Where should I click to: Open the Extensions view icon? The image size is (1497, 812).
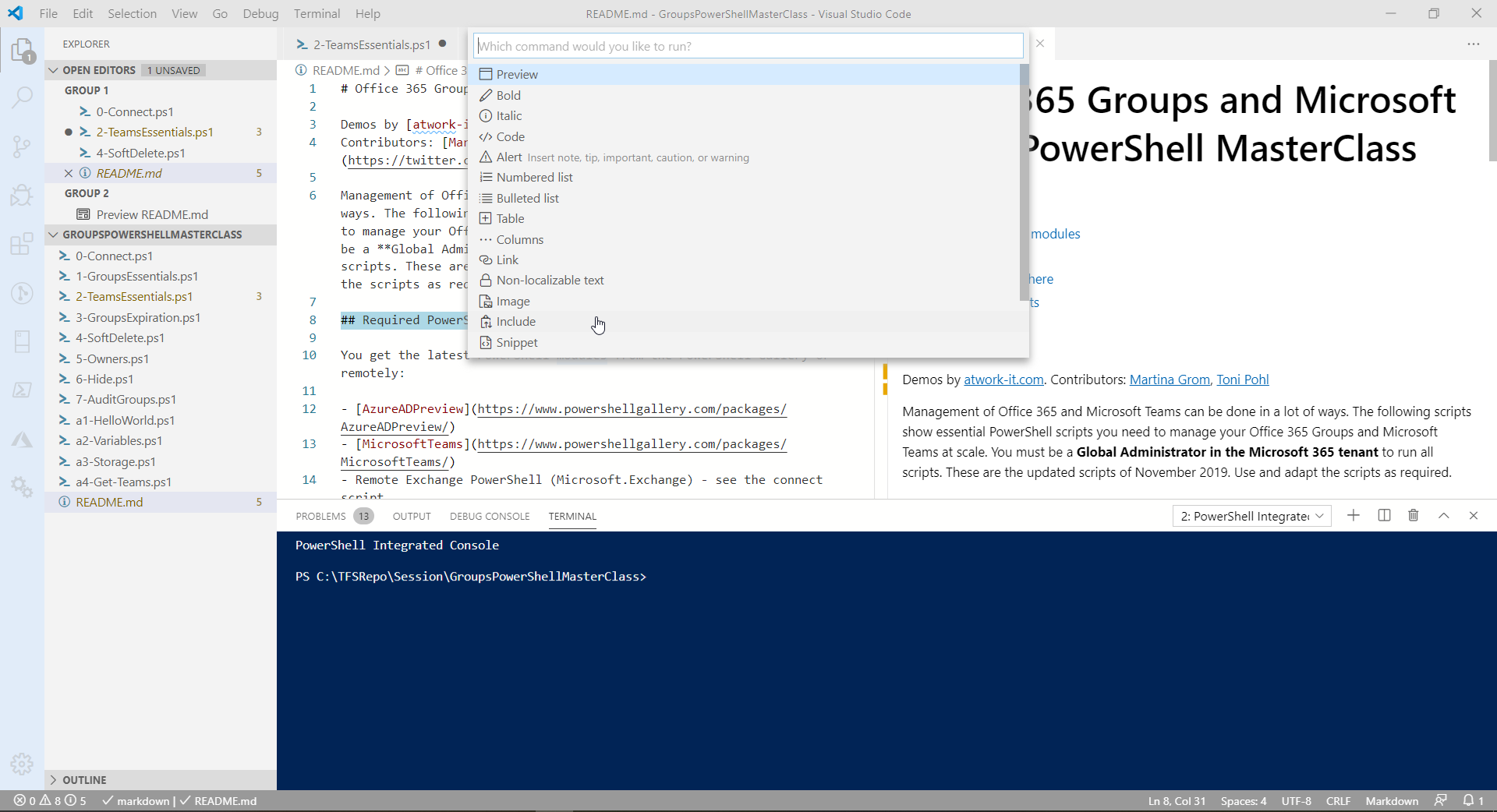point(22,244)
